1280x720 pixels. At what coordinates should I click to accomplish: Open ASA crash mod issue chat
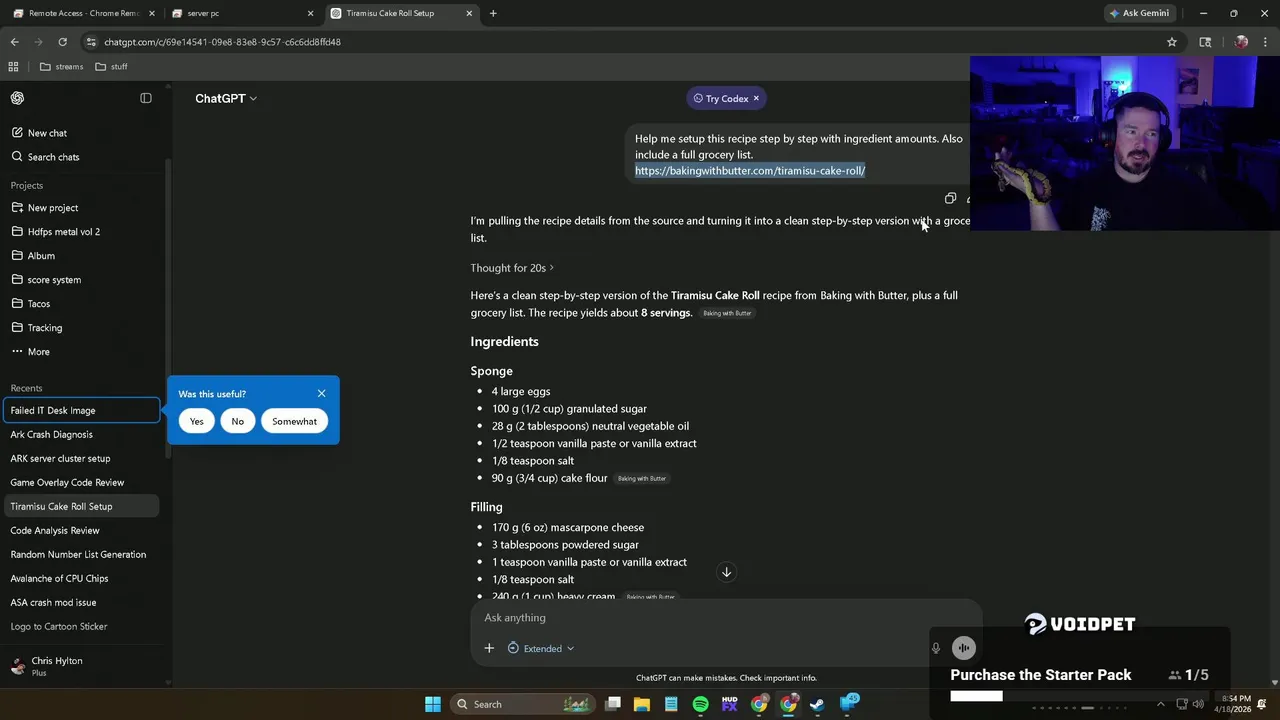coord(81,602)
